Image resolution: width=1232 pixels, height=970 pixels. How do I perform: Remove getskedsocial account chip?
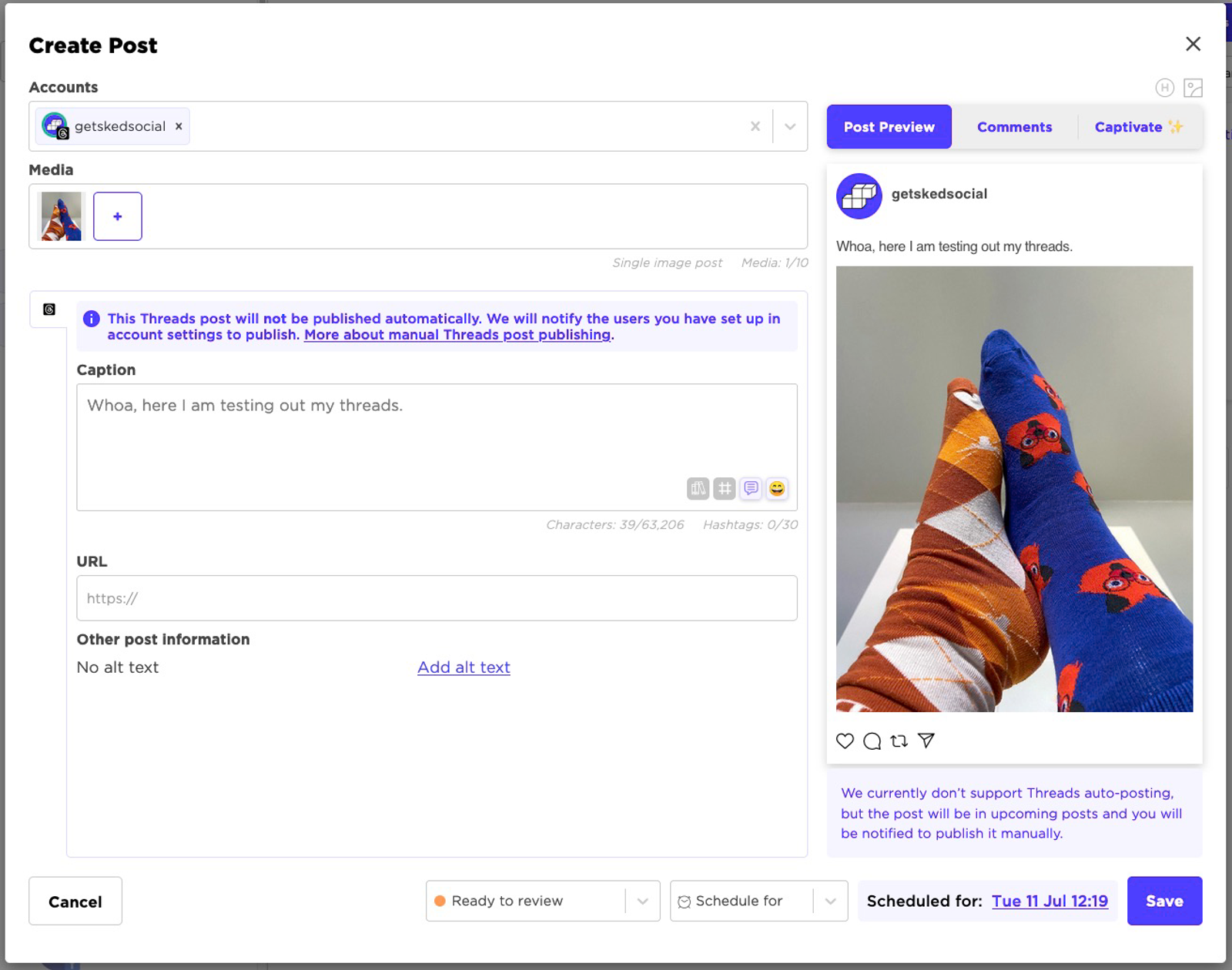pyautogui.click(x=179, y=126)
